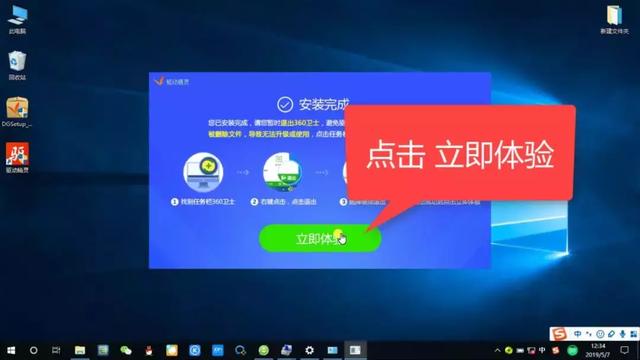
Task: Open the Sogou toolbar grid toolbox
Action: [633, 334]
